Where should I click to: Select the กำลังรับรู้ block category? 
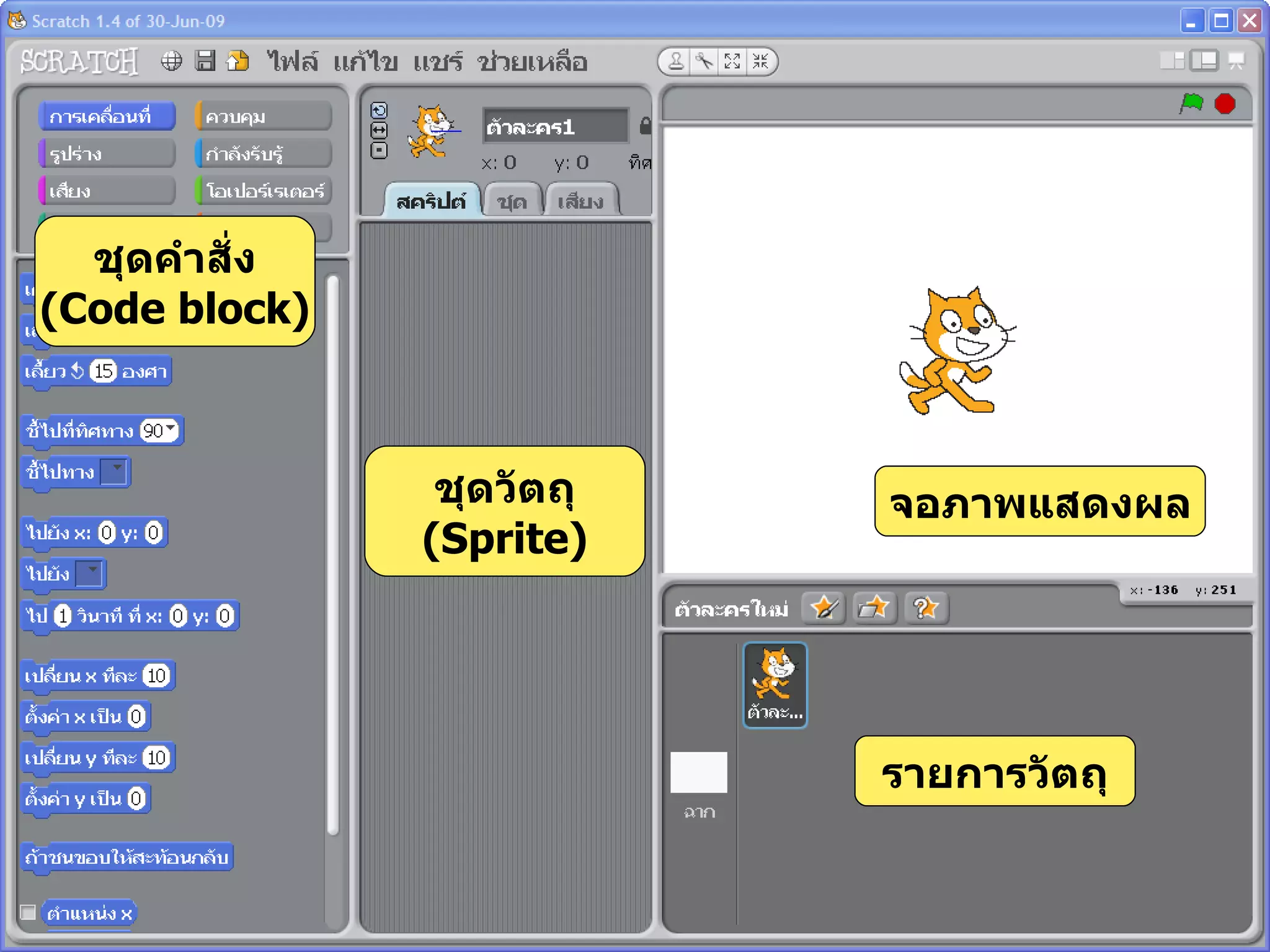(x=263, y=154)
